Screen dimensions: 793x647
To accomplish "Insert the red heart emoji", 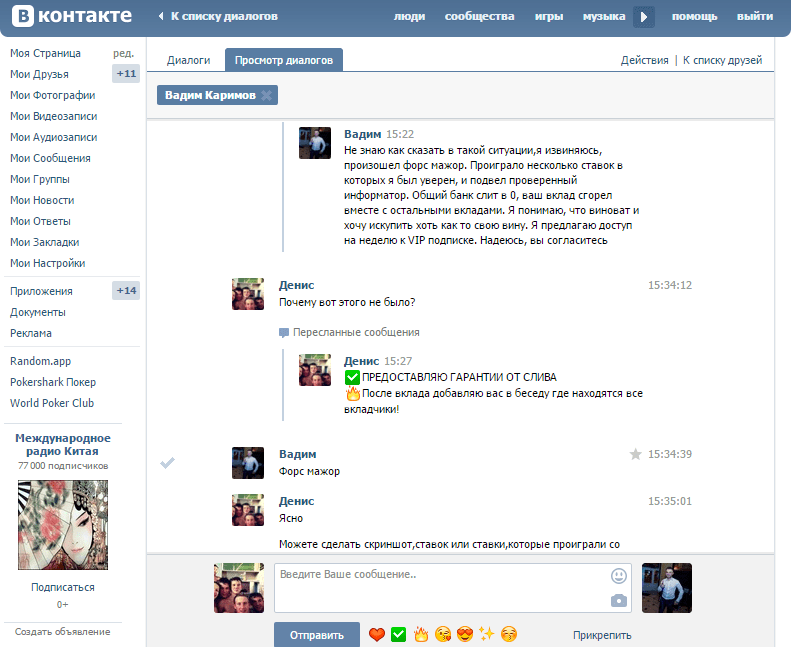I will point(377,635).
